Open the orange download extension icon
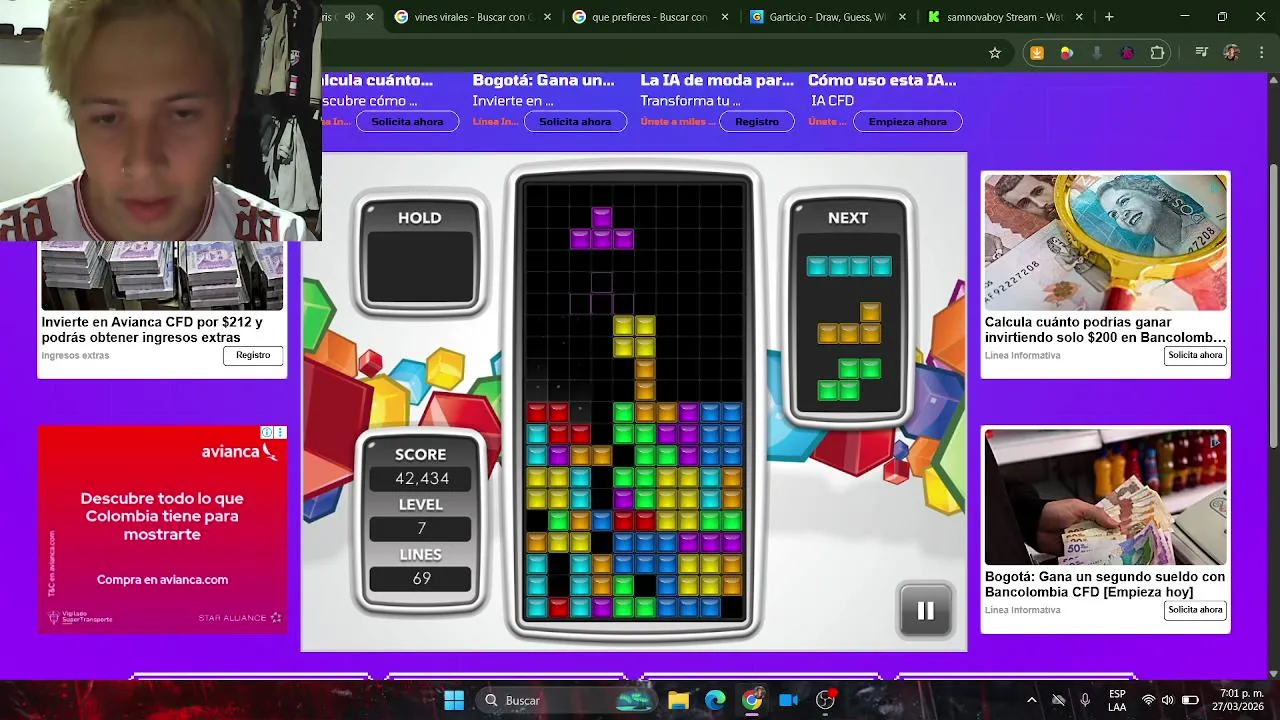This screenshot has height=720, width=1280. coord(1037,53)
